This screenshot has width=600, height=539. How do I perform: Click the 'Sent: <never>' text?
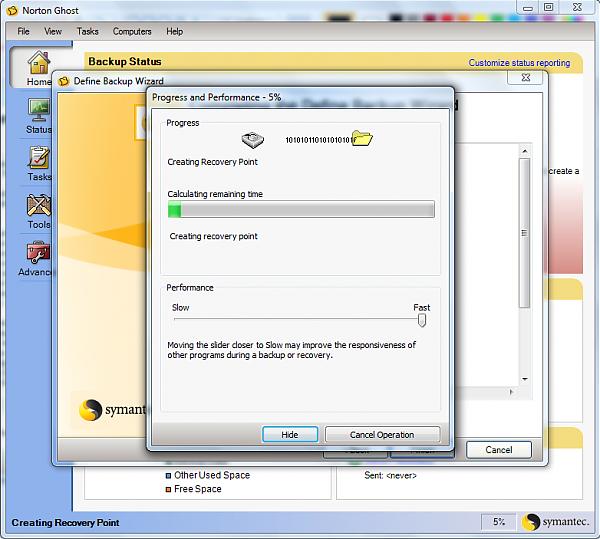(390, 475)
